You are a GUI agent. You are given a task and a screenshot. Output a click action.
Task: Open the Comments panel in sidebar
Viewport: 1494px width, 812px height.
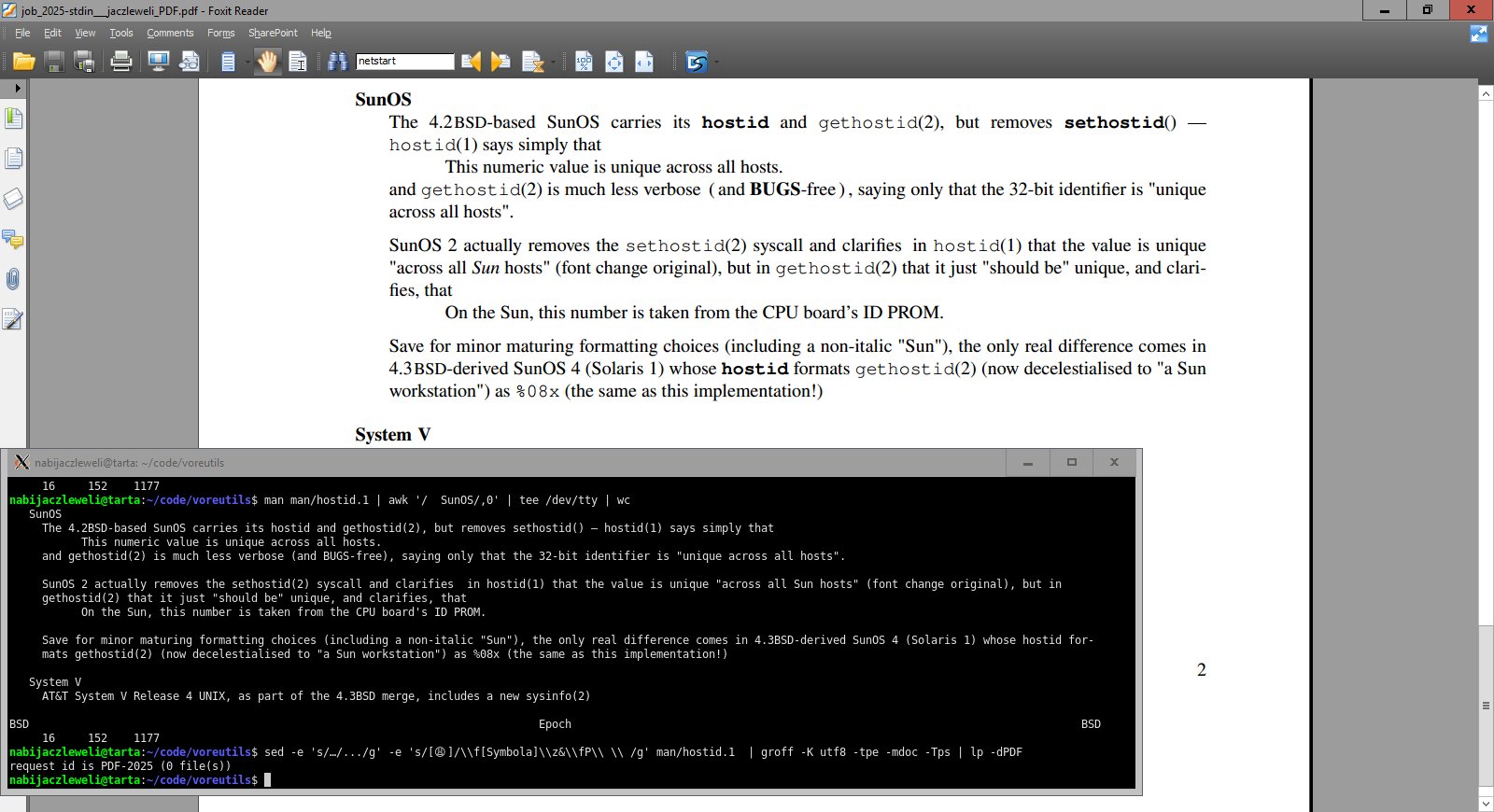(13, 239)
